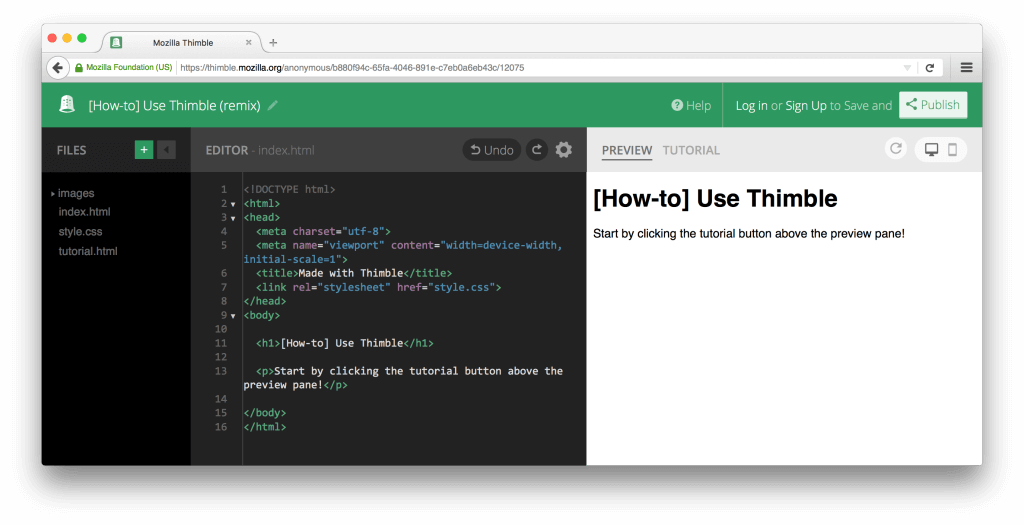Open index.html in file list
1024x525 pixels.
tap(84, 212)
